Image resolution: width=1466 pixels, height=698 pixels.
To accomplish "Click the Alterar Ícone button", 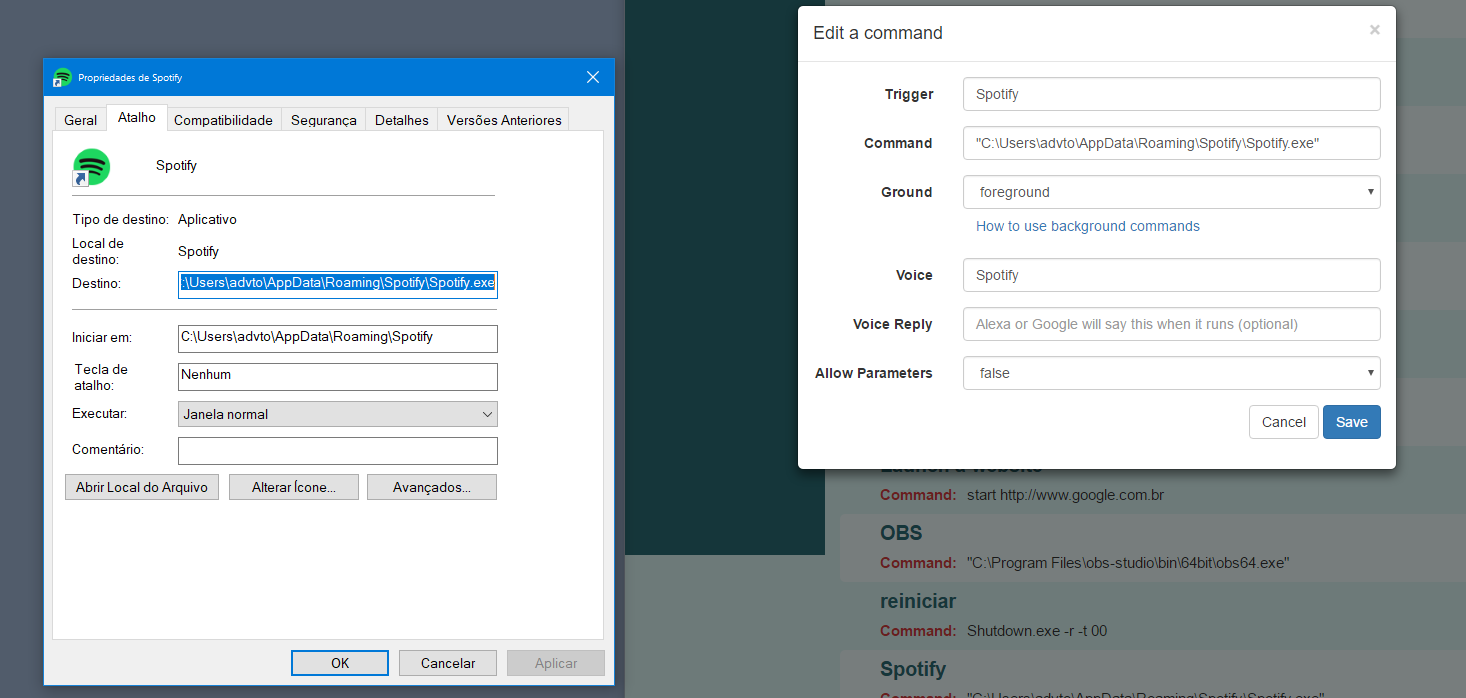I will (x=293, y=487).
